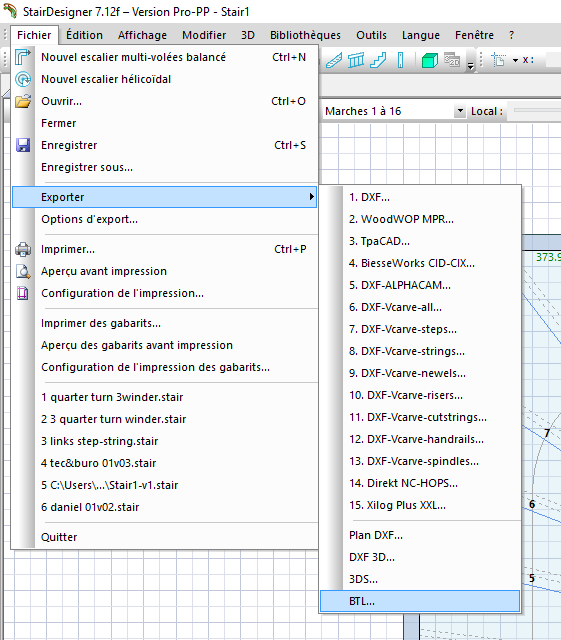Click the new stair icon beside Nouvel escalier multi-volées
Image resolution: width=561 pixels, height=640 pixels.
(23, 57)
